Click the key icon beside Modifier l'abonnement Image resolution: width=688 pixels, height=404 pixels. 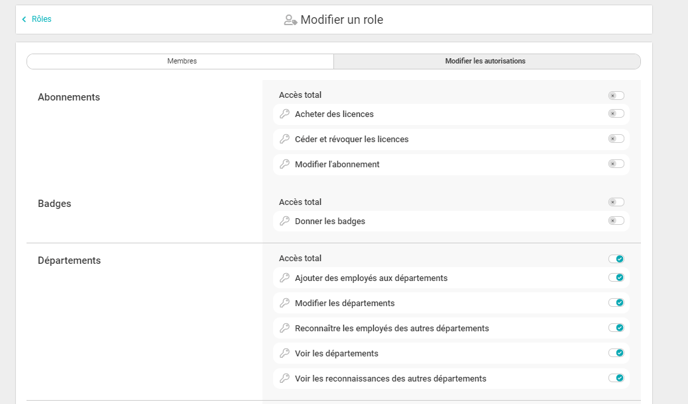285,164
